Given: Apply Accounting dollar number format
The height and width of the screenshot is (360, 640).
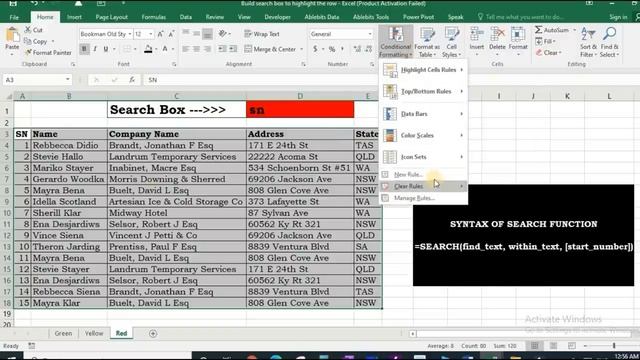Looking at the screenshot, I should [315, 49].
